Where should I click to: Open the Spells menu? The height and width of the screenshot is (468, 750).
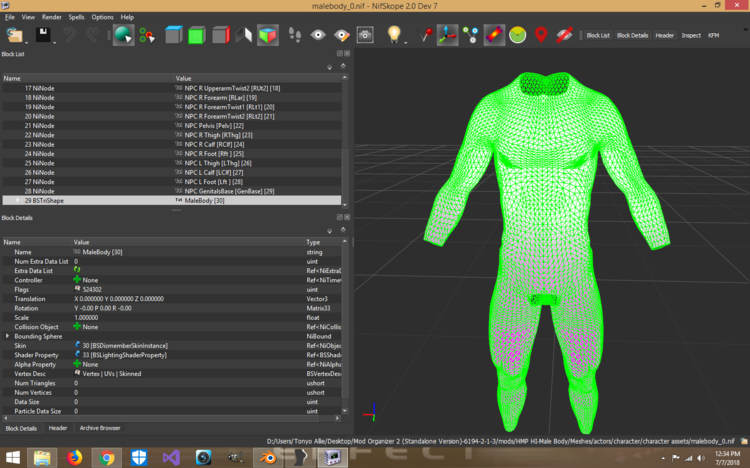[76, 17]
